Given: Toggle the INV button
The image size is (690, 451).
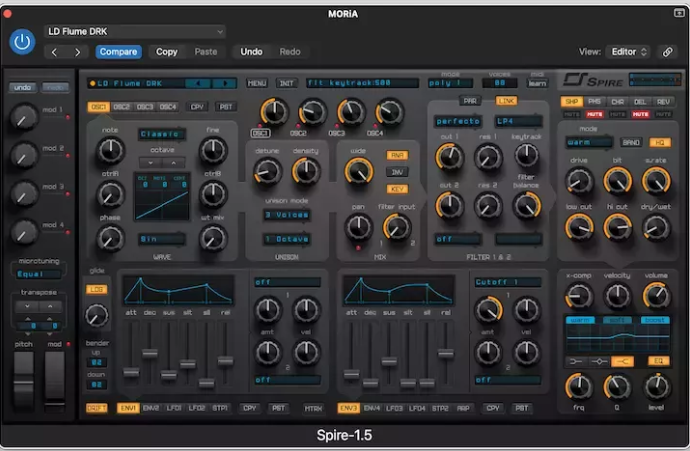Looking at the screenshot, I should (x=397, y=172).
